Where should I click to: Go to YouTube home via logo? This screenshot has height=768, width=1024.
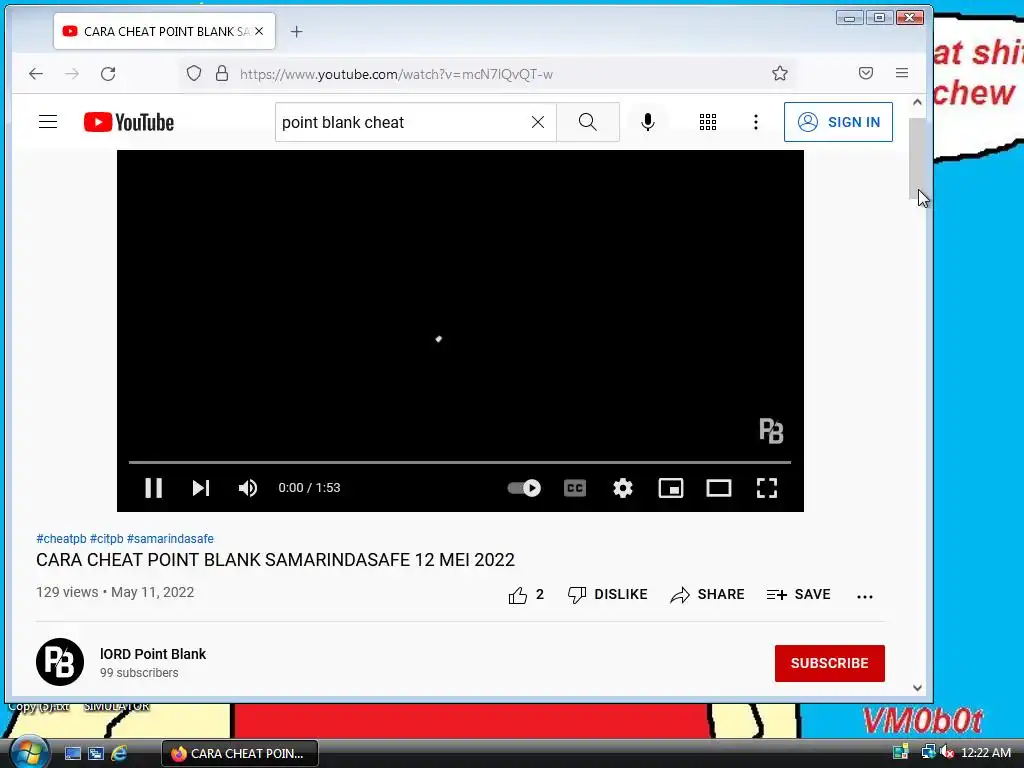click(x=129, y=122)
